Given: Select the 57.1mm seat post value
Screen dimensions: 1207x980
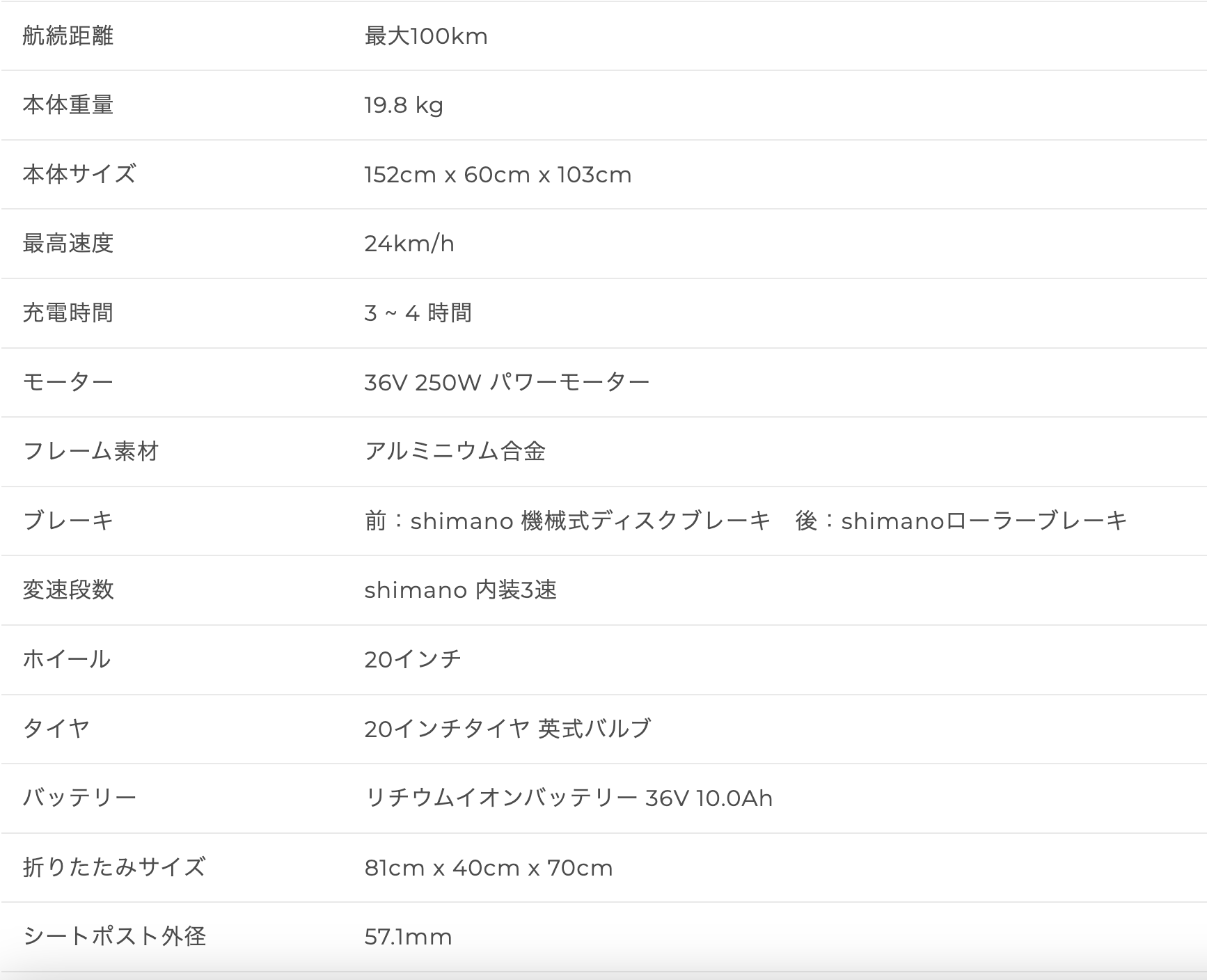Looking at the screenshot, I should [408, 936].
